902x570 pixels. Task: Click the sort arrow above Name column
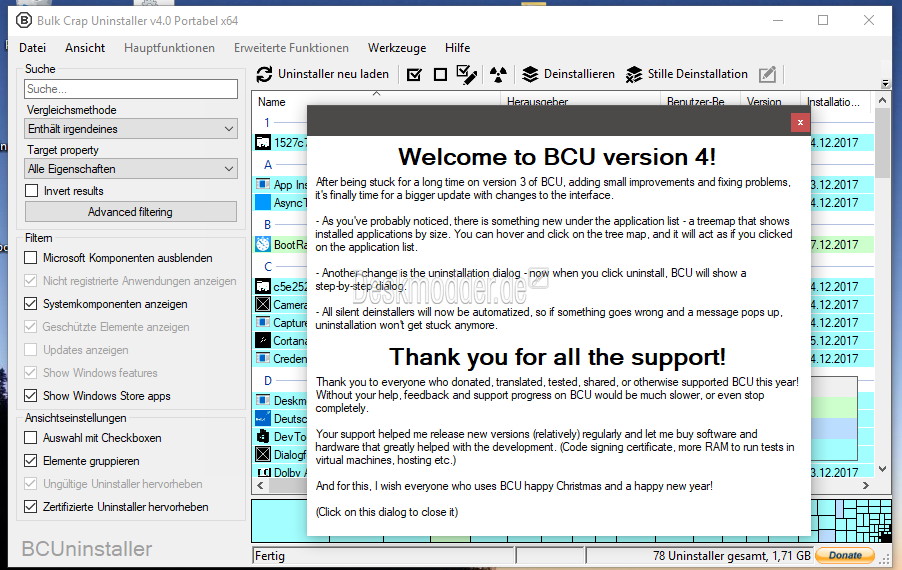376,93
